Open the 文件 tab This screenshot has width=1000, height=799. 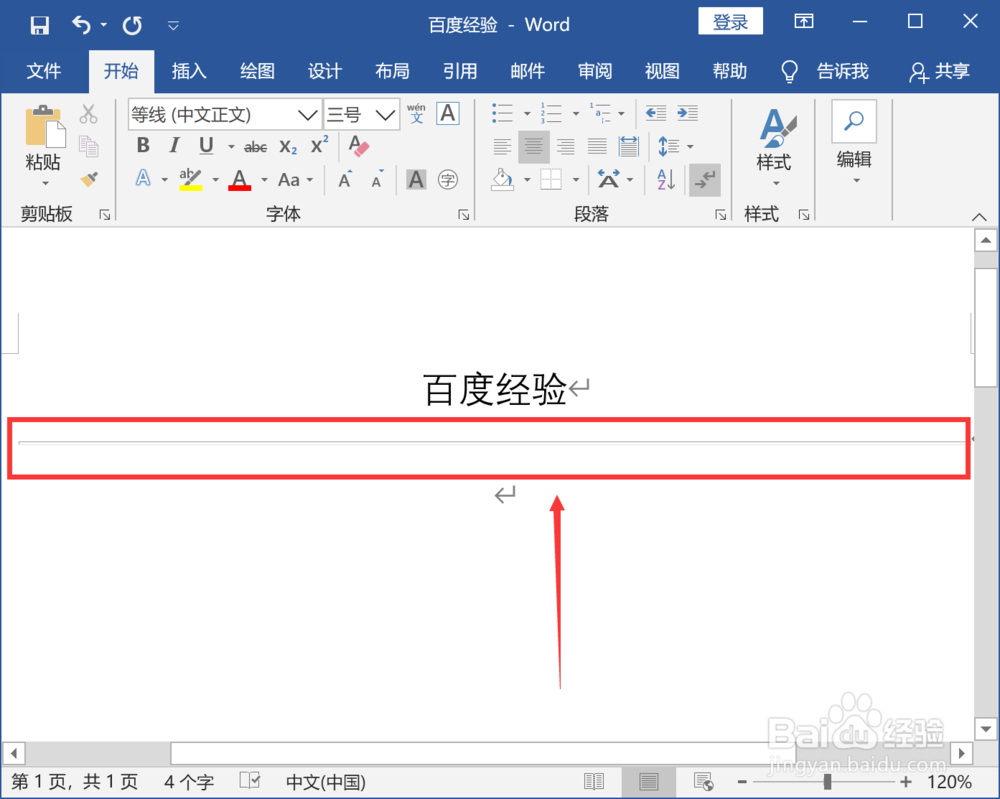pos(44,71)
